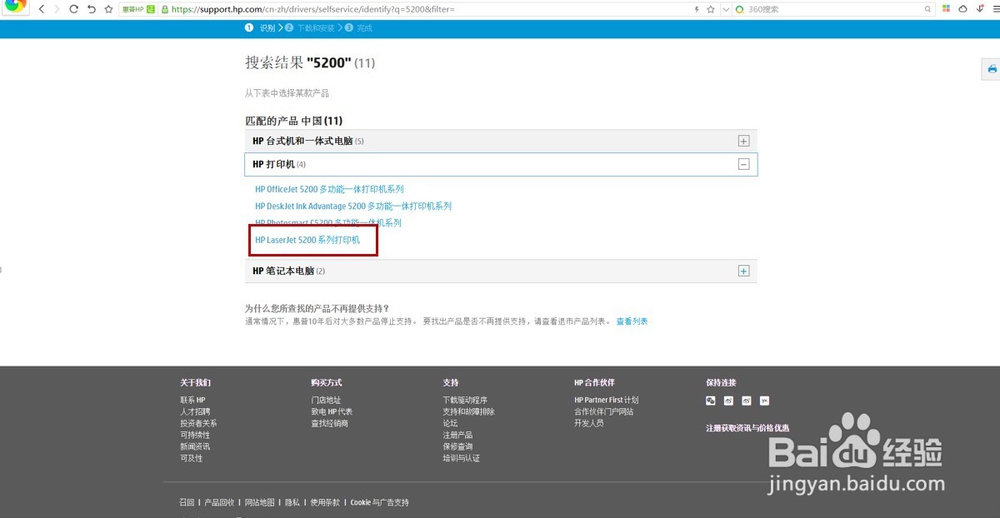
Task: Open footer link 查找经销商
Action: [x=330, y=423]
